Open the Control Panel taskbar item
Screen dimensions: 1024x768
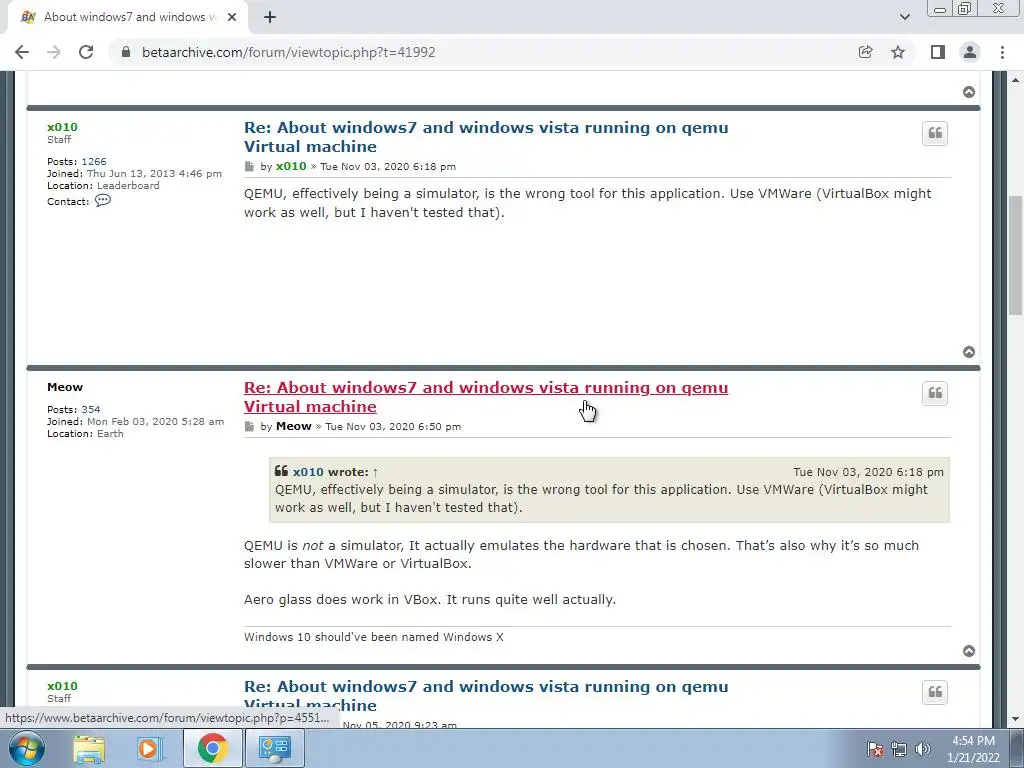274,748
